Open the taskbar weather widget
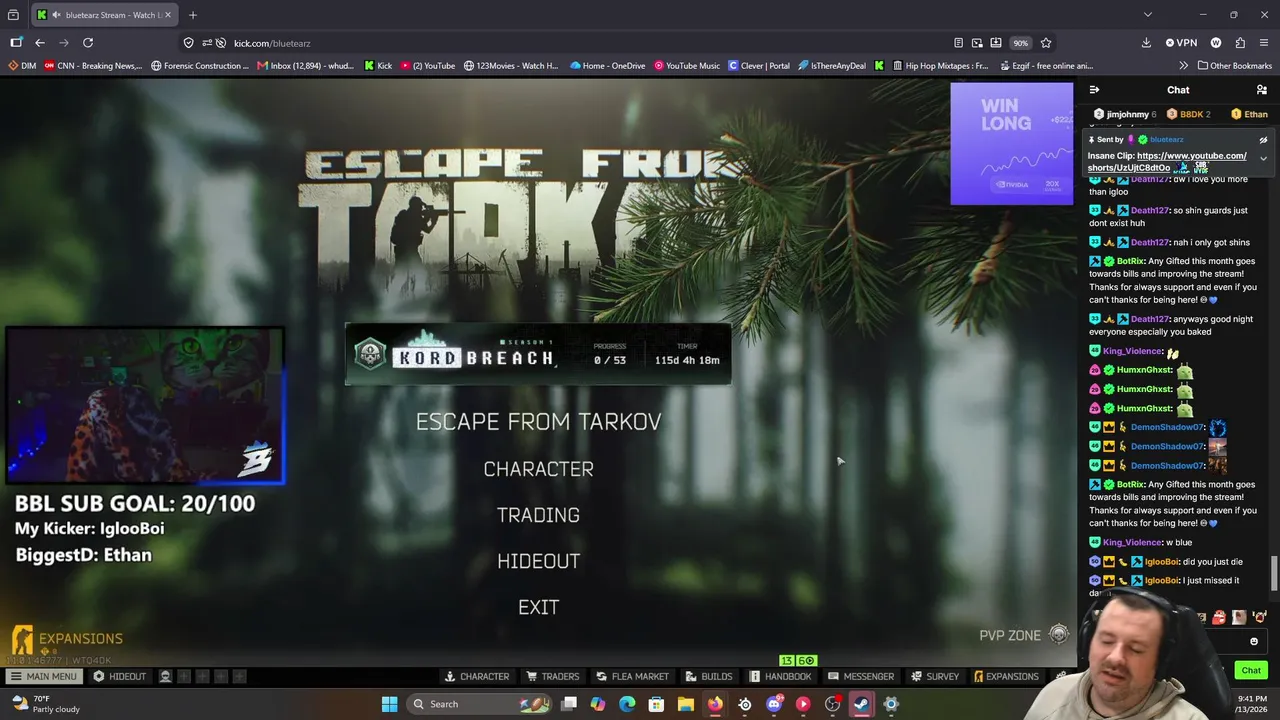The image size is (1280, 720). point(45,704)
